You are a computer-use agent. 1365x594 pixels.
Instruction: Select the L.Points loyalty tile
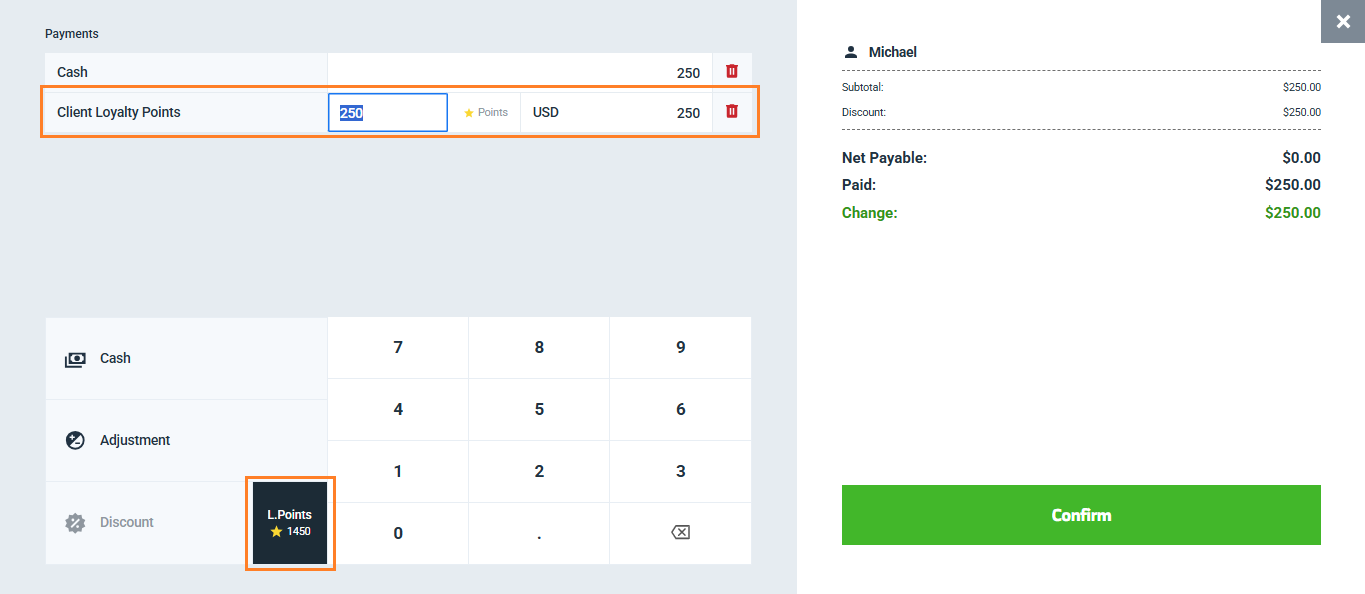290,523
